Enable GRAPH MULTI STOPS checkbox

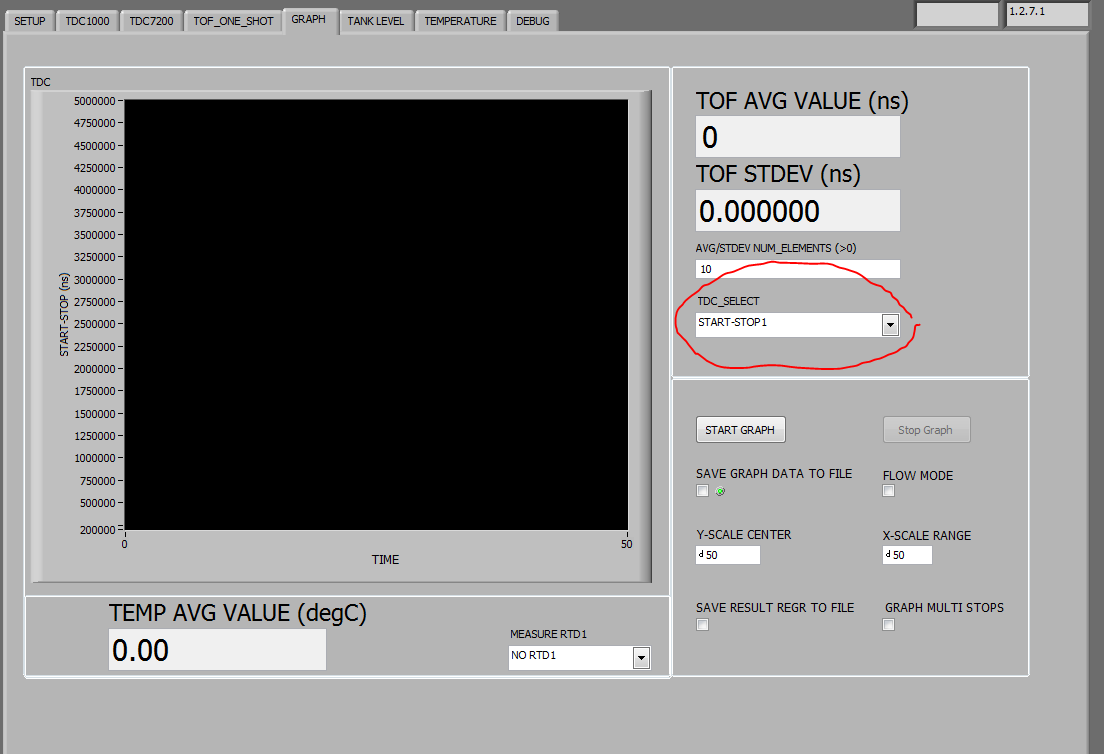click(x=889, y=624)
